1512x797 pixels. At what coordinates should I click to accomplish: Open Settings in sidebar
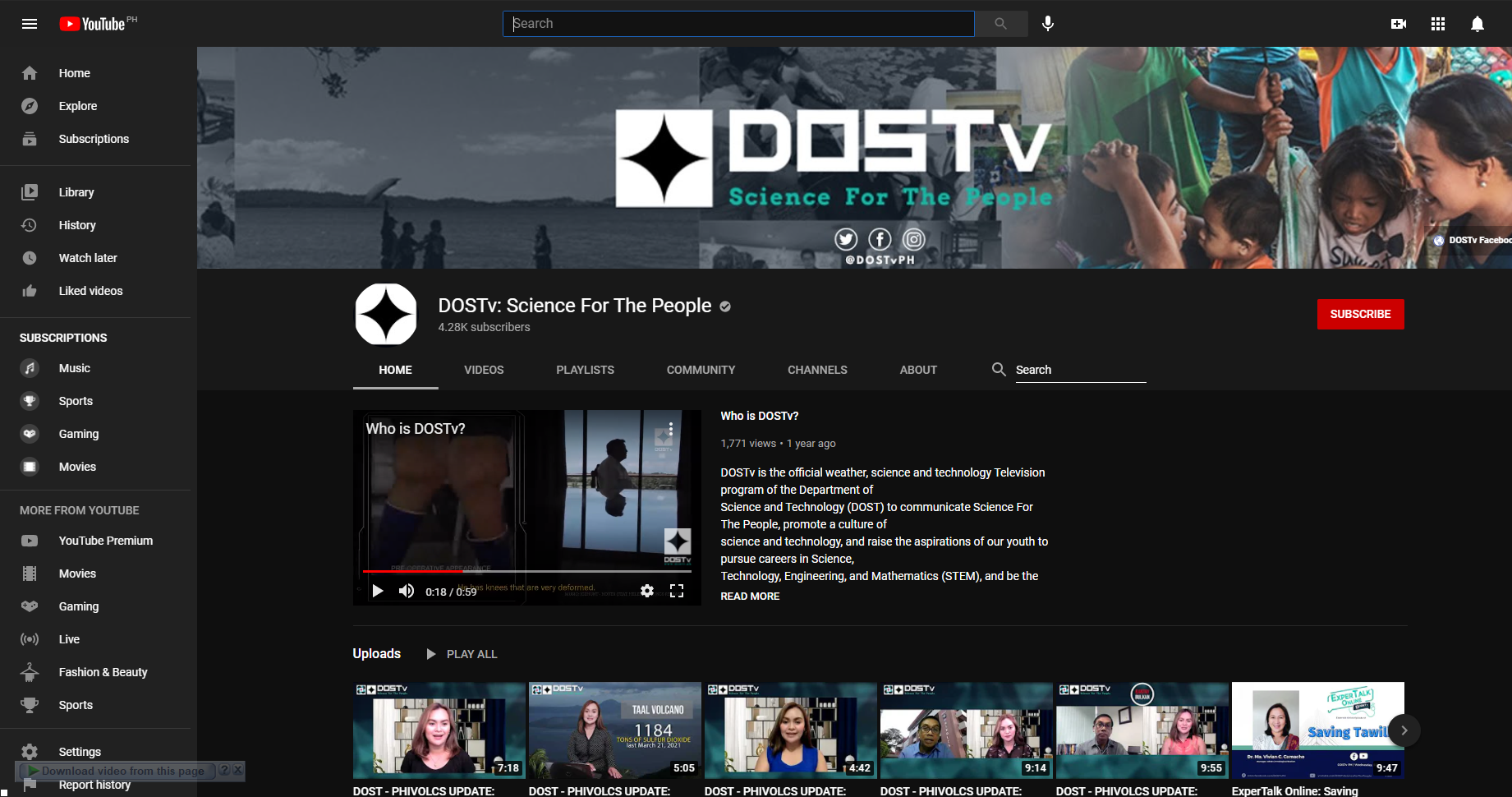tap(99, 752)
